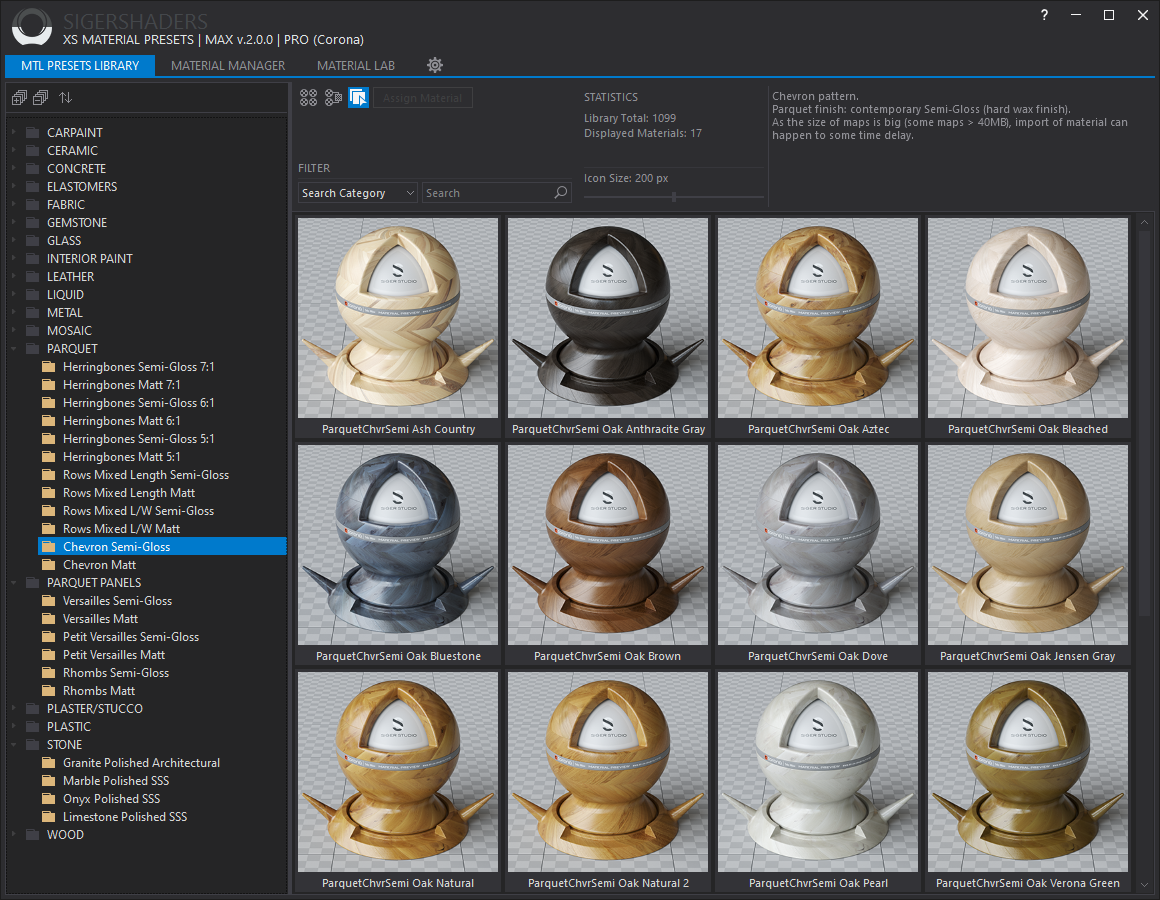This screenshot has height=900, width=1160.
Task: Open Herringbones Semi-Gloss 6:1 folder
Action: [x=138, y=403]
